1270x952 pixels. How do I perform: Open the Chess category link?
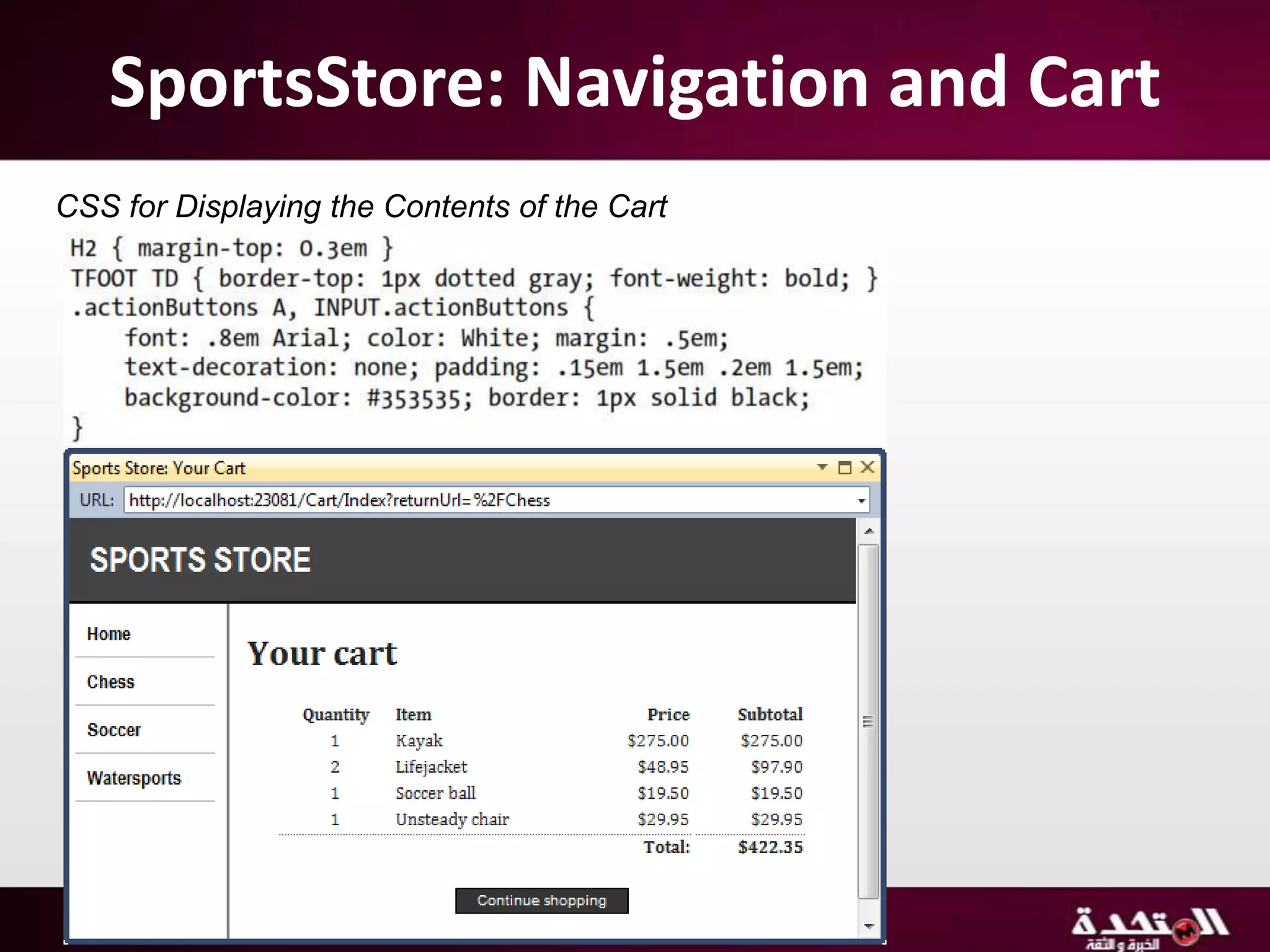(x=111, y=682)
